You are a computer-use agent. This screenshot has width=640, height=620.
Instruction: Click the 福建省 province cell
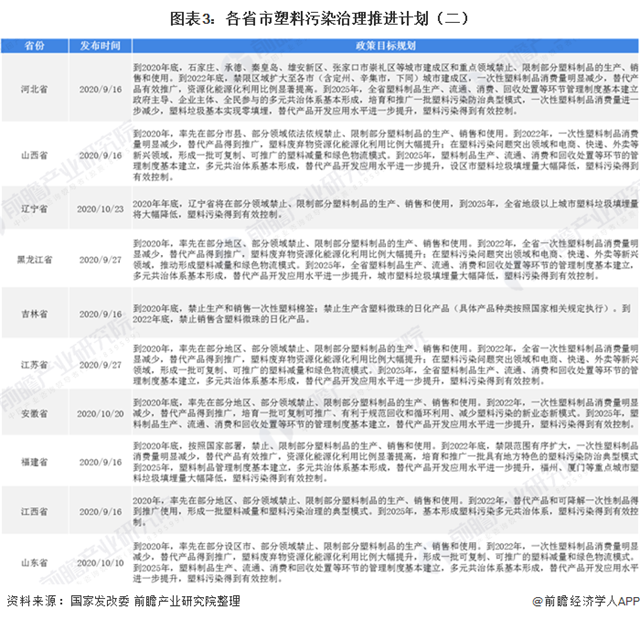35,463
